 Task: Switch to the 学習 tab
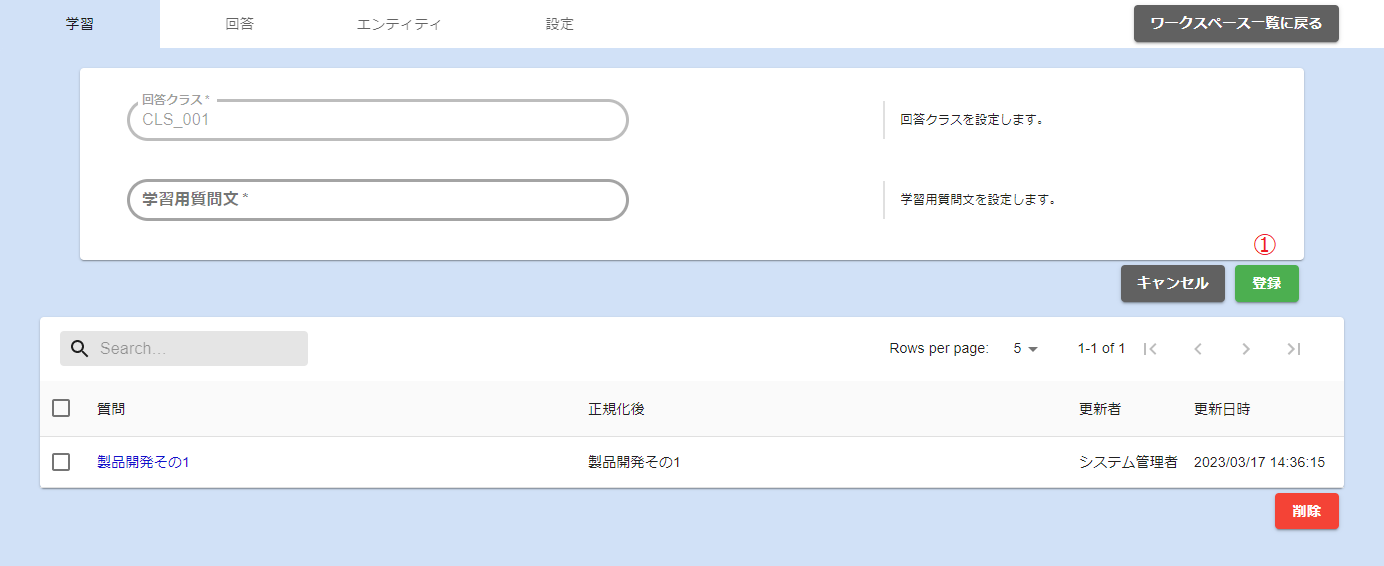(80, 24)
